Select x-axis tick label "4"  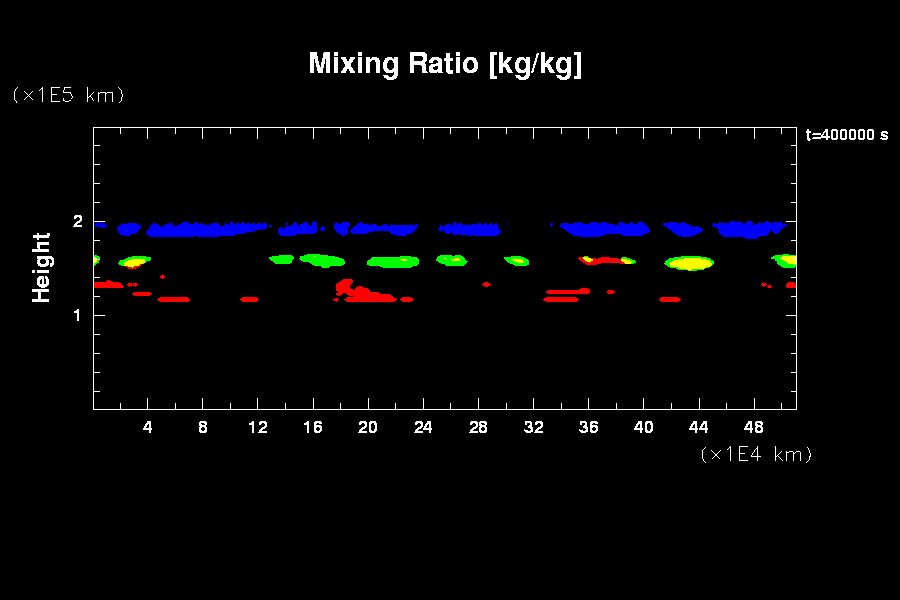point(148,427)
